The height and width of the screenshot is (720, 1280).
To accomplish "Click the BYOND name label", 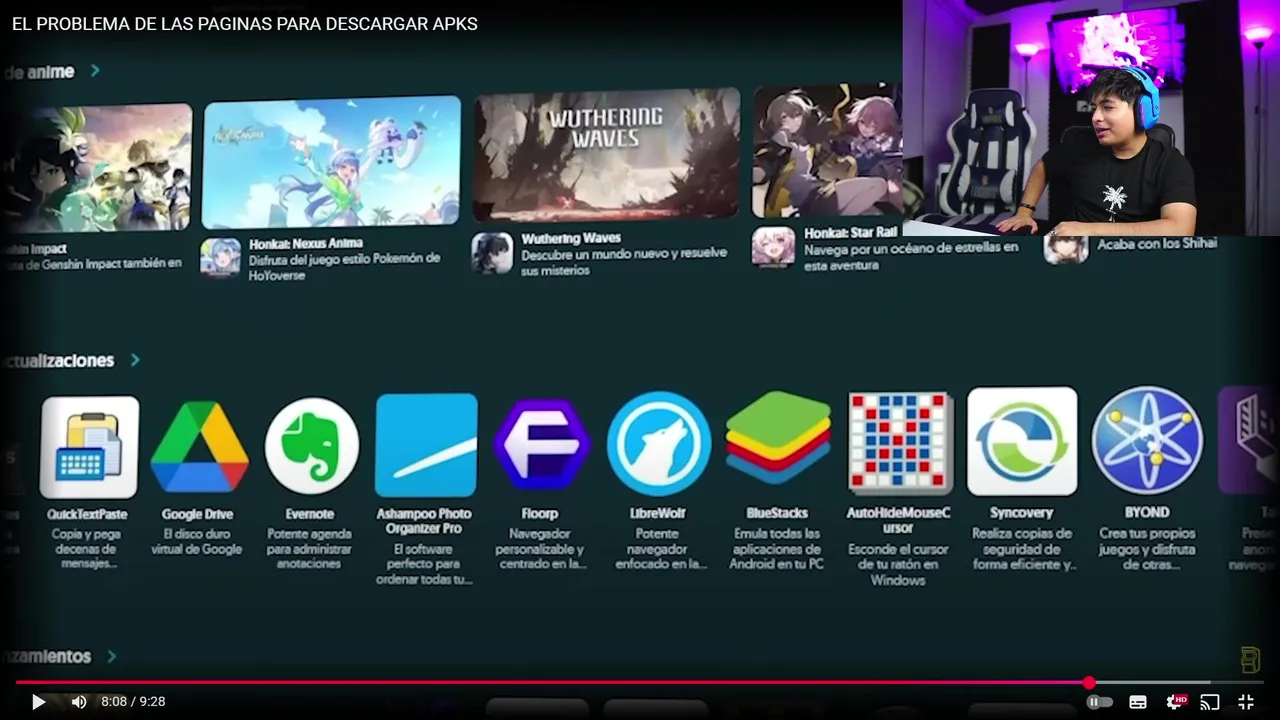I will point(1147,512).
